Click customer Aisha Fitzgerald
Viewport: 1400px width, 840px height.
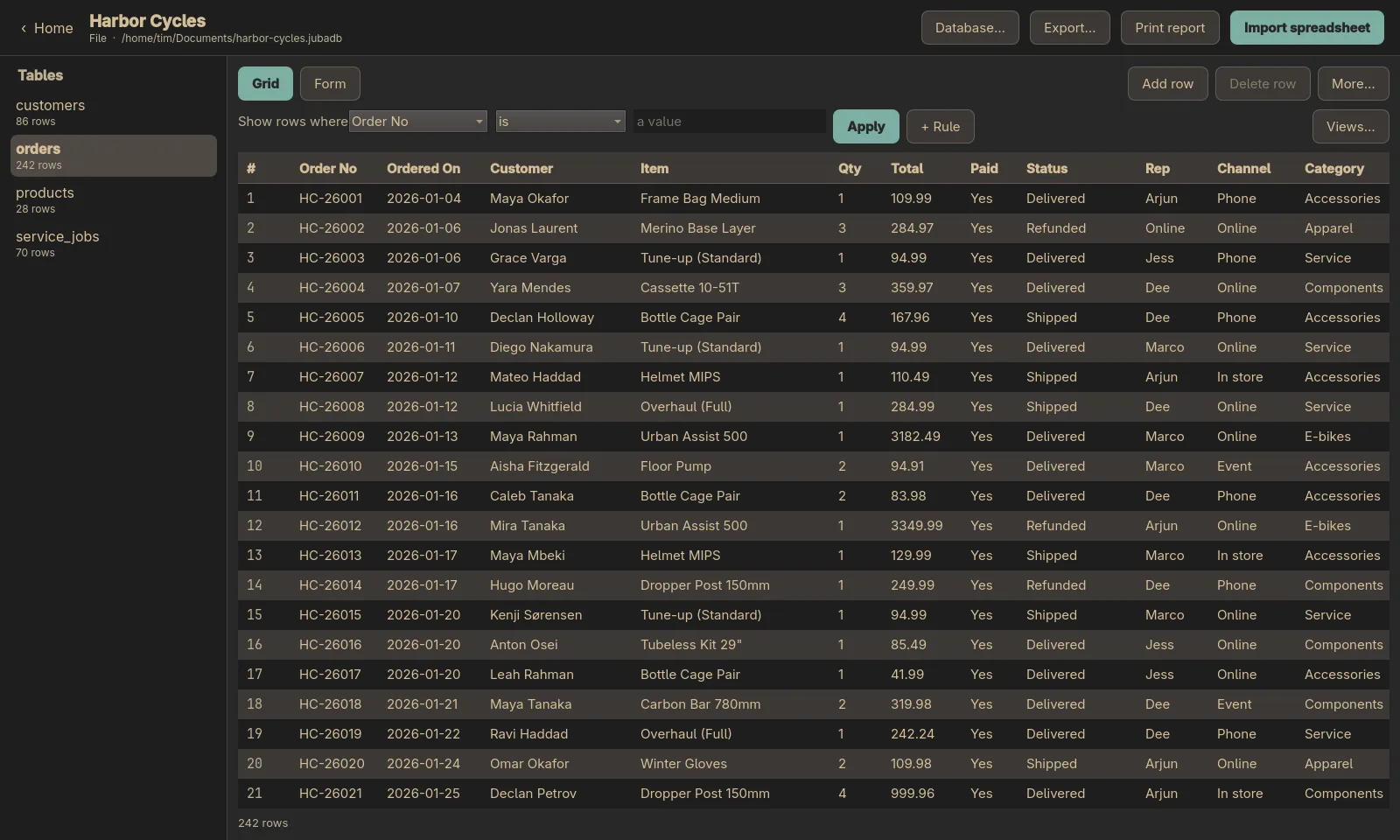tap(540, 466)
